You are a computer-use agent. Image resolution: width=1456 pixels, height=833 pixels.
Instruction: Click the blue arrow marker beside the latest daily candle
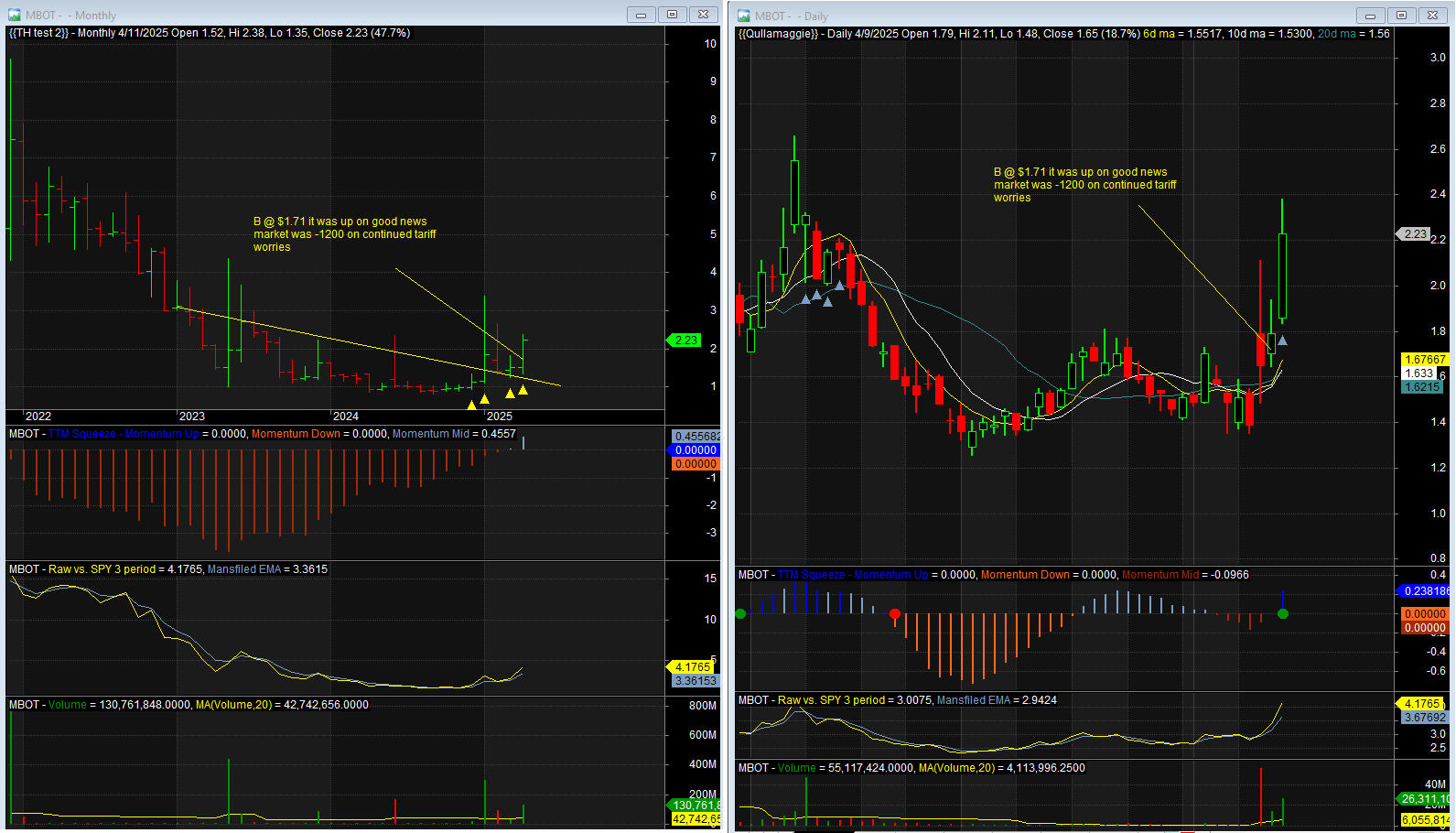[x=1282, y=341]
